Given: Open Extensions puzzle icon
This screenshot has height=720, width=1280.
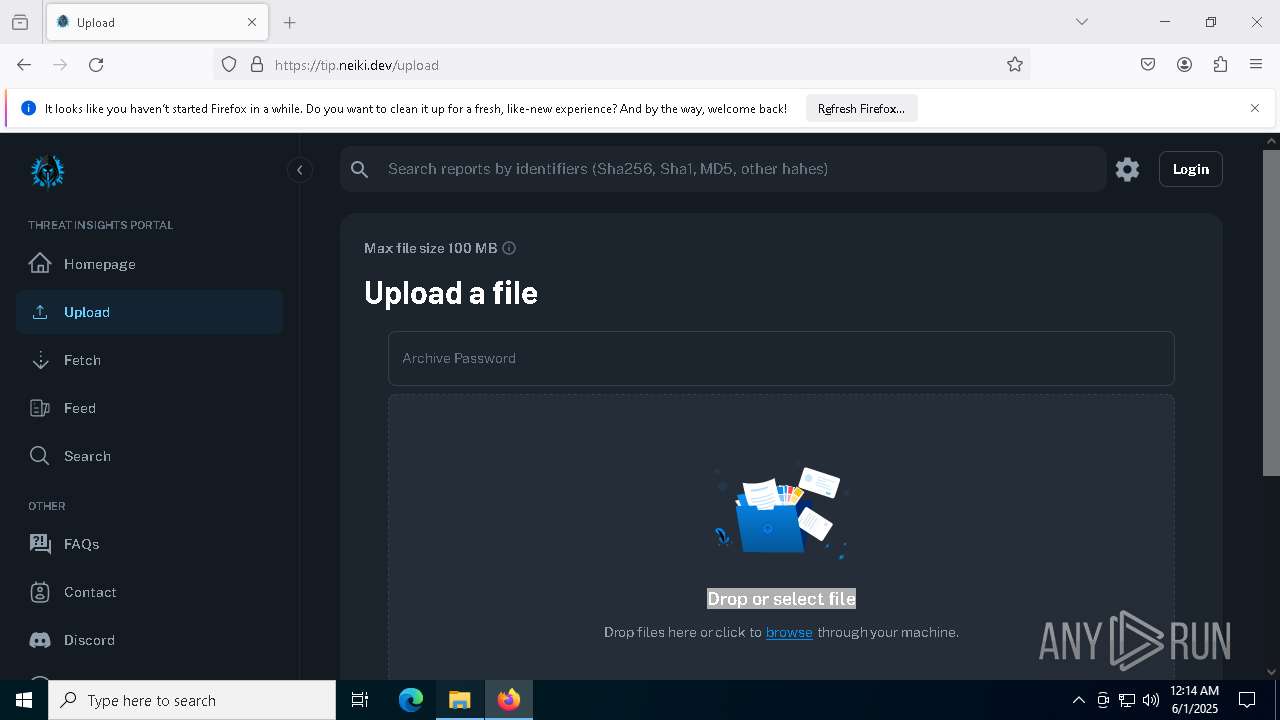Looking at the screenshot, I should pos(1220,65).
